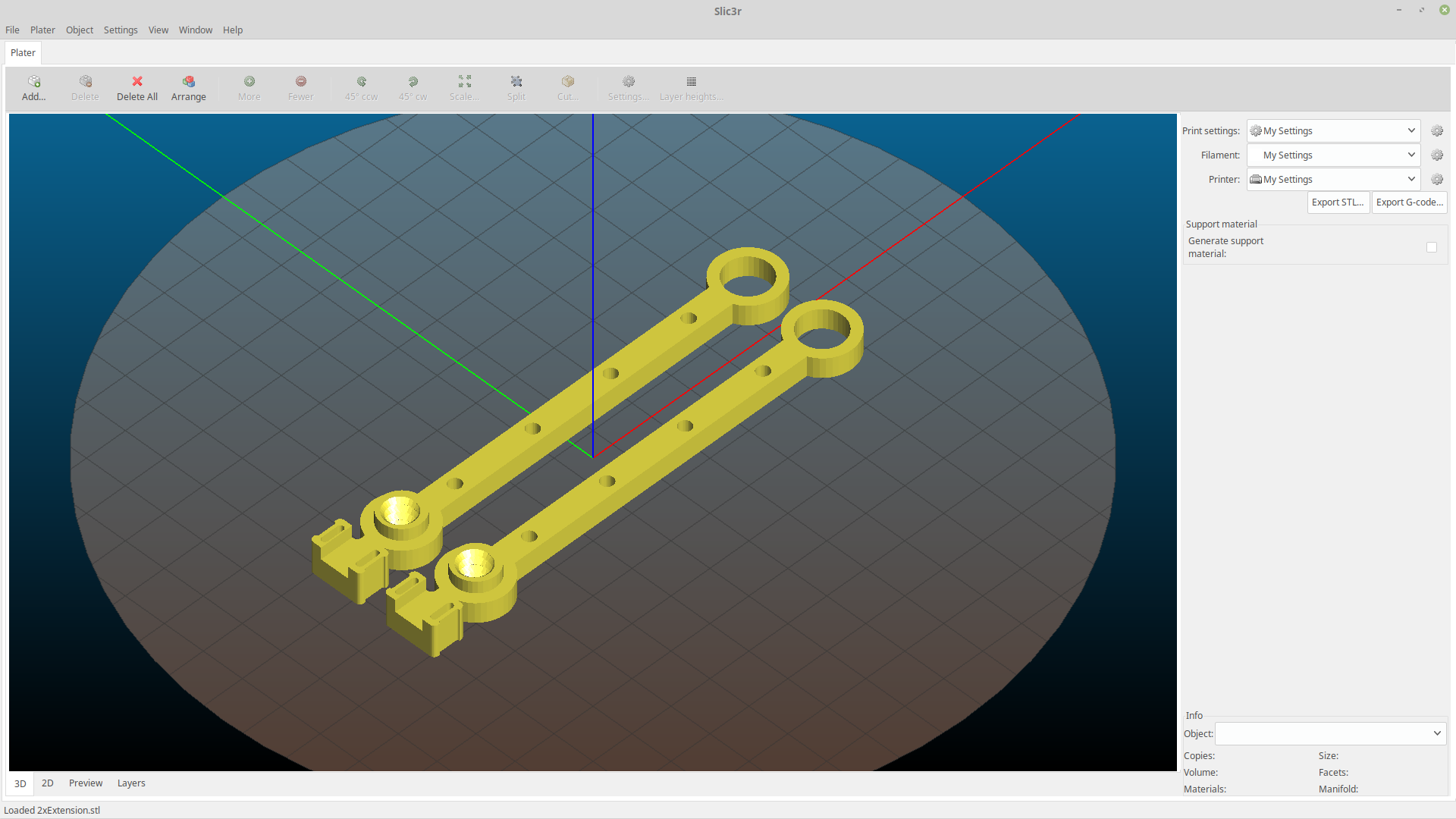Close the Slic3r window
1456x819 pixels.
click(x=1445, y=11)
